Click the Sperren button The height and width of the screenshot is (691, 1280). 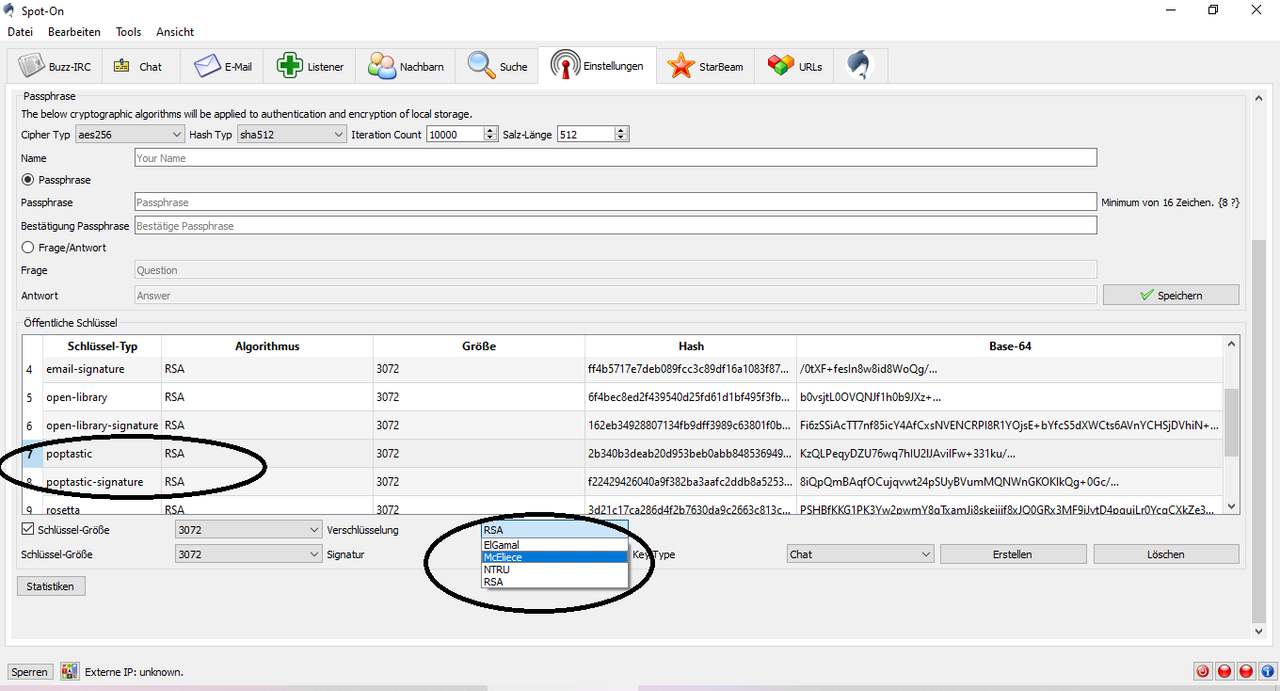pos(29,672)
